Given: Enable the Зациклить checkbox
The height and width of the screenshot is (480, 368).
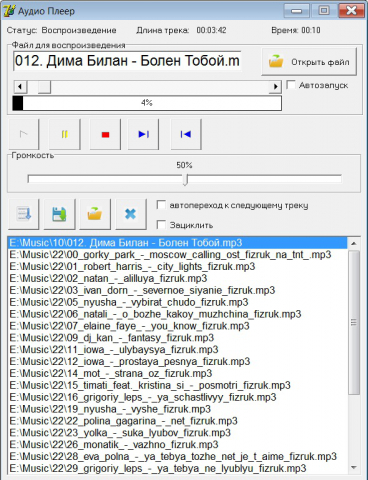Looking at the screenshot, I should (161, 225).
